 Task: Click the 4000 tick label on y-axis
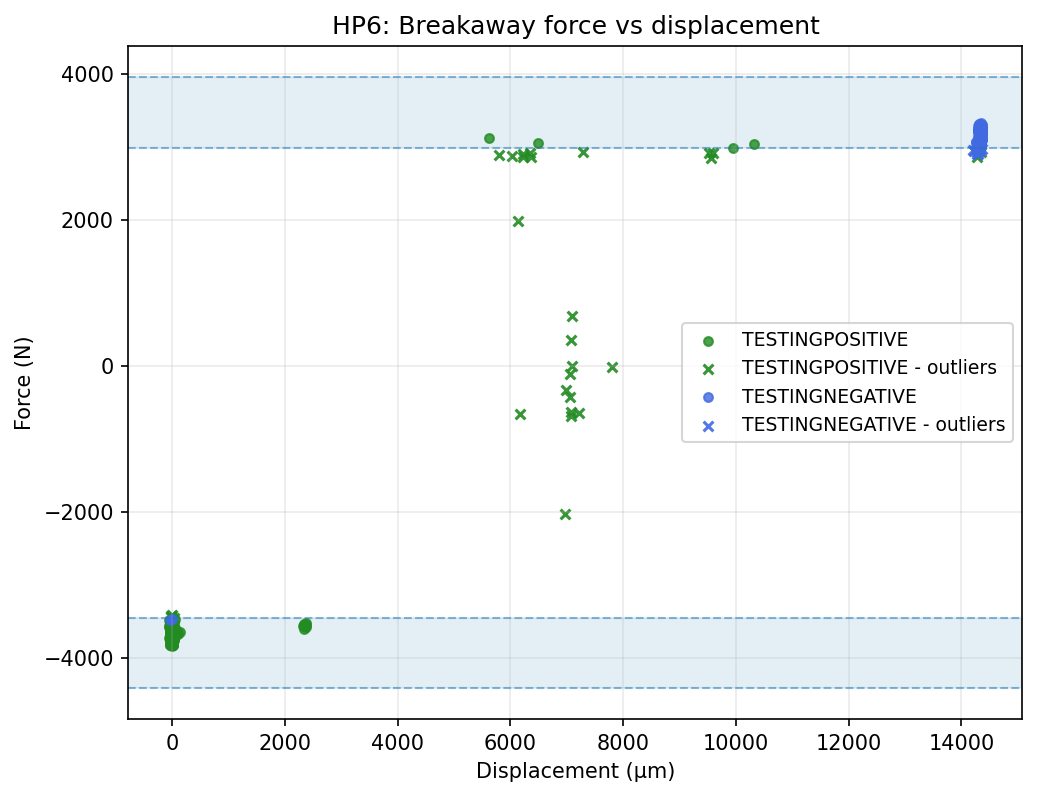pos(93,74)
